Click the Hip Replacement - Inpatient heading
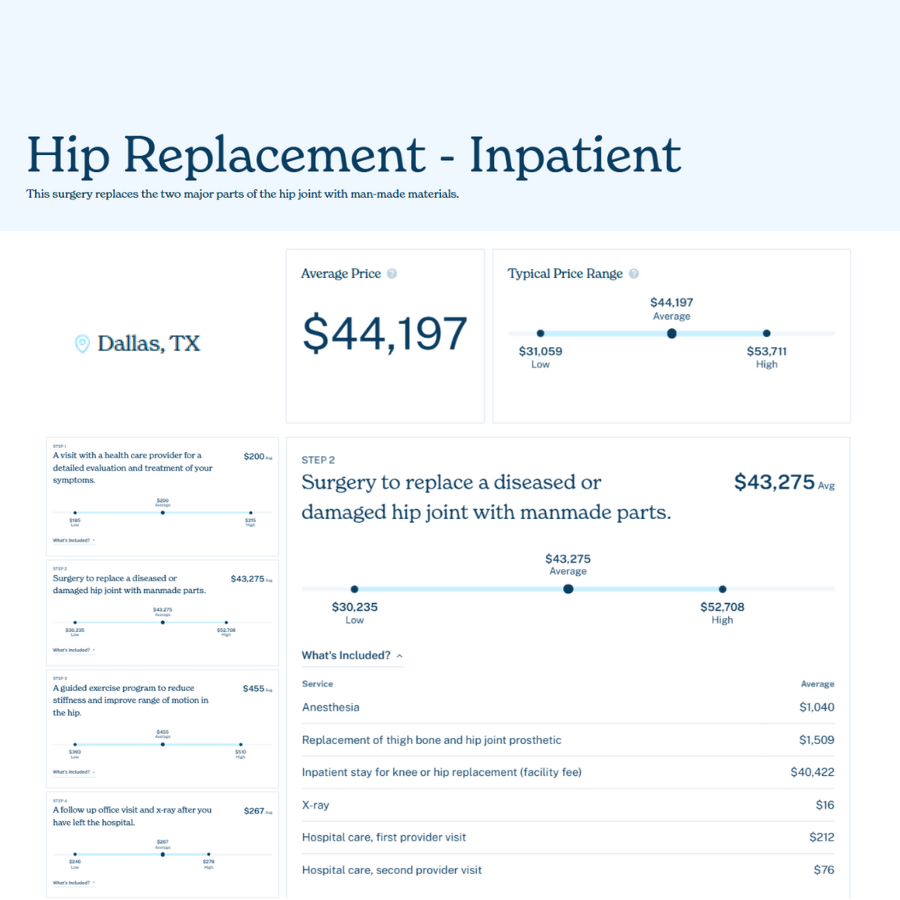The image size is (900, 900). [353, 155]
